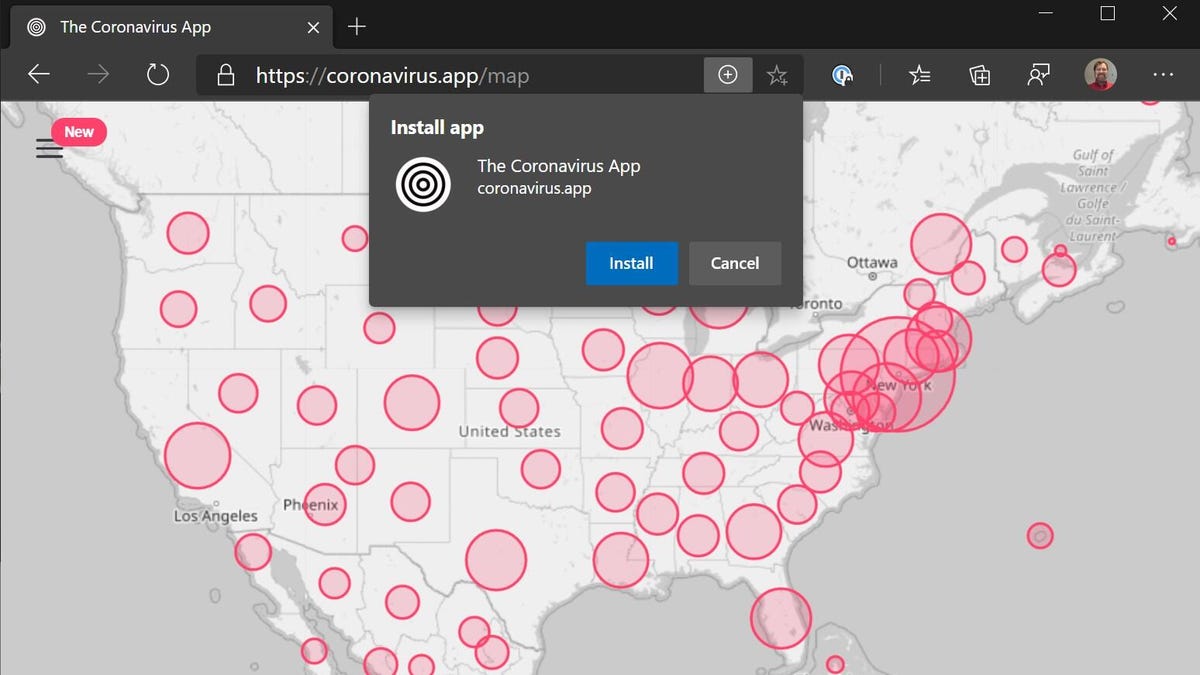Open a new tab with the plus button
The image size is (1200, 675).
pos(356,27)
